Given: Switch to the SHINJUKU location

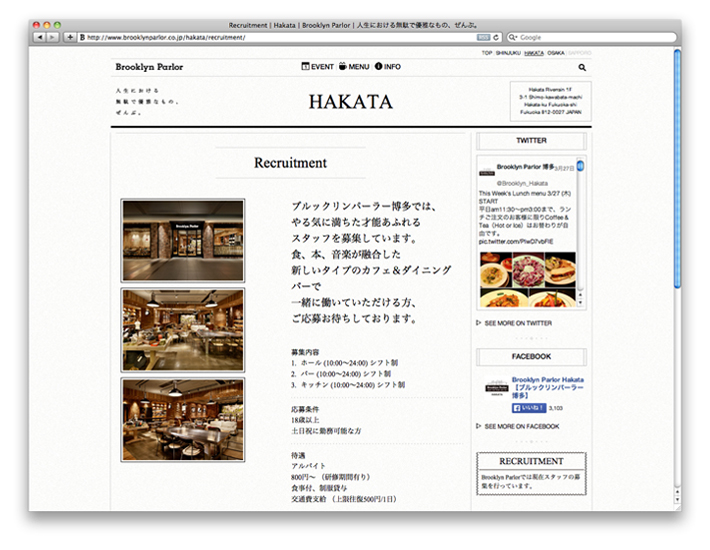Looking at the screenshot, I should [x=508, y=52].
